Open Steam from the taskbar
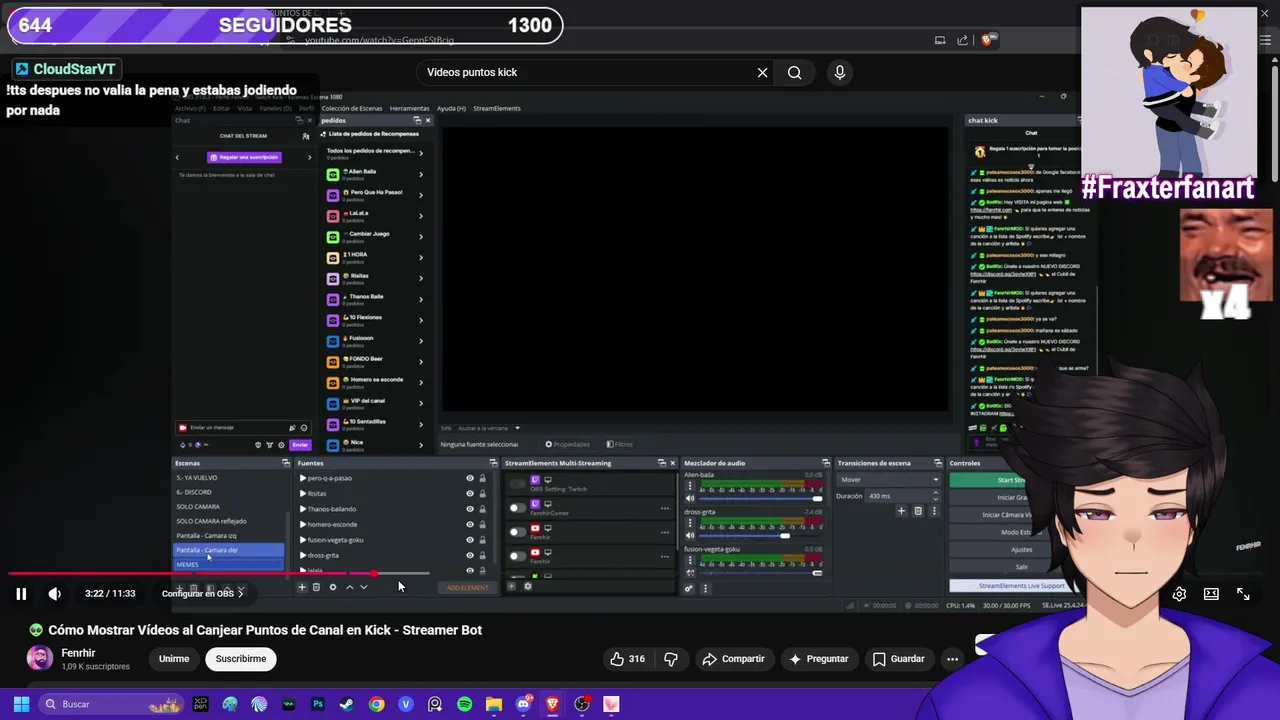Viewport: 1280px width, 720px height. (x=347, y=704)
